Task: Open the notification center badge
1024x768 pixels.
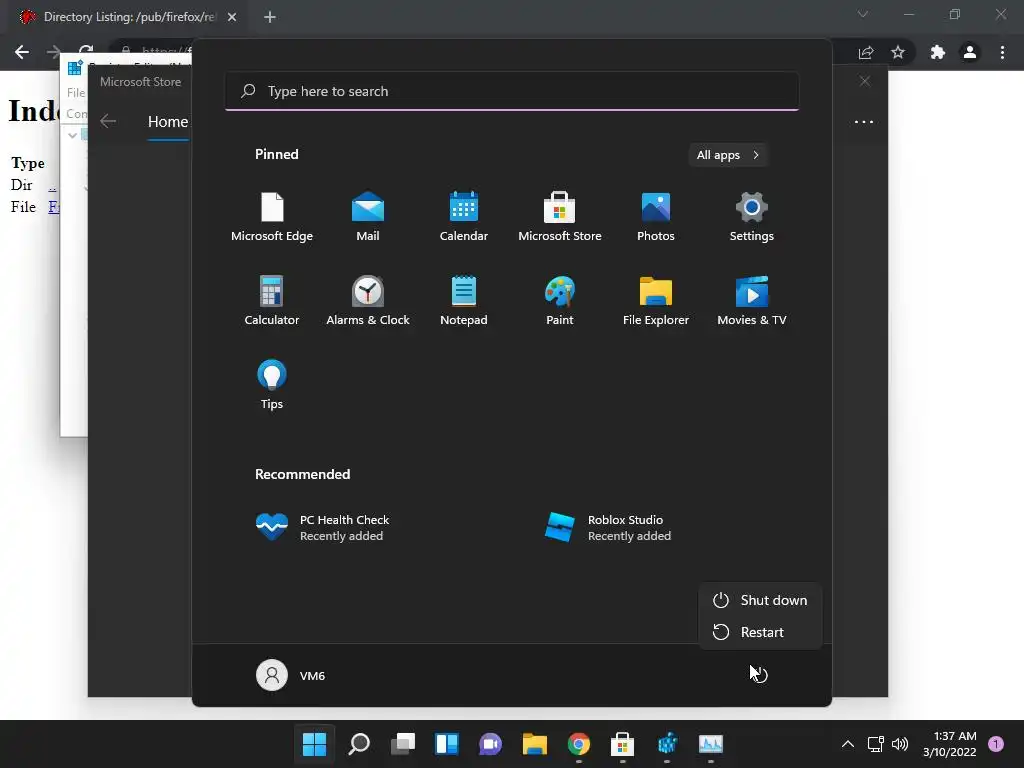Action: coord(996,744)
